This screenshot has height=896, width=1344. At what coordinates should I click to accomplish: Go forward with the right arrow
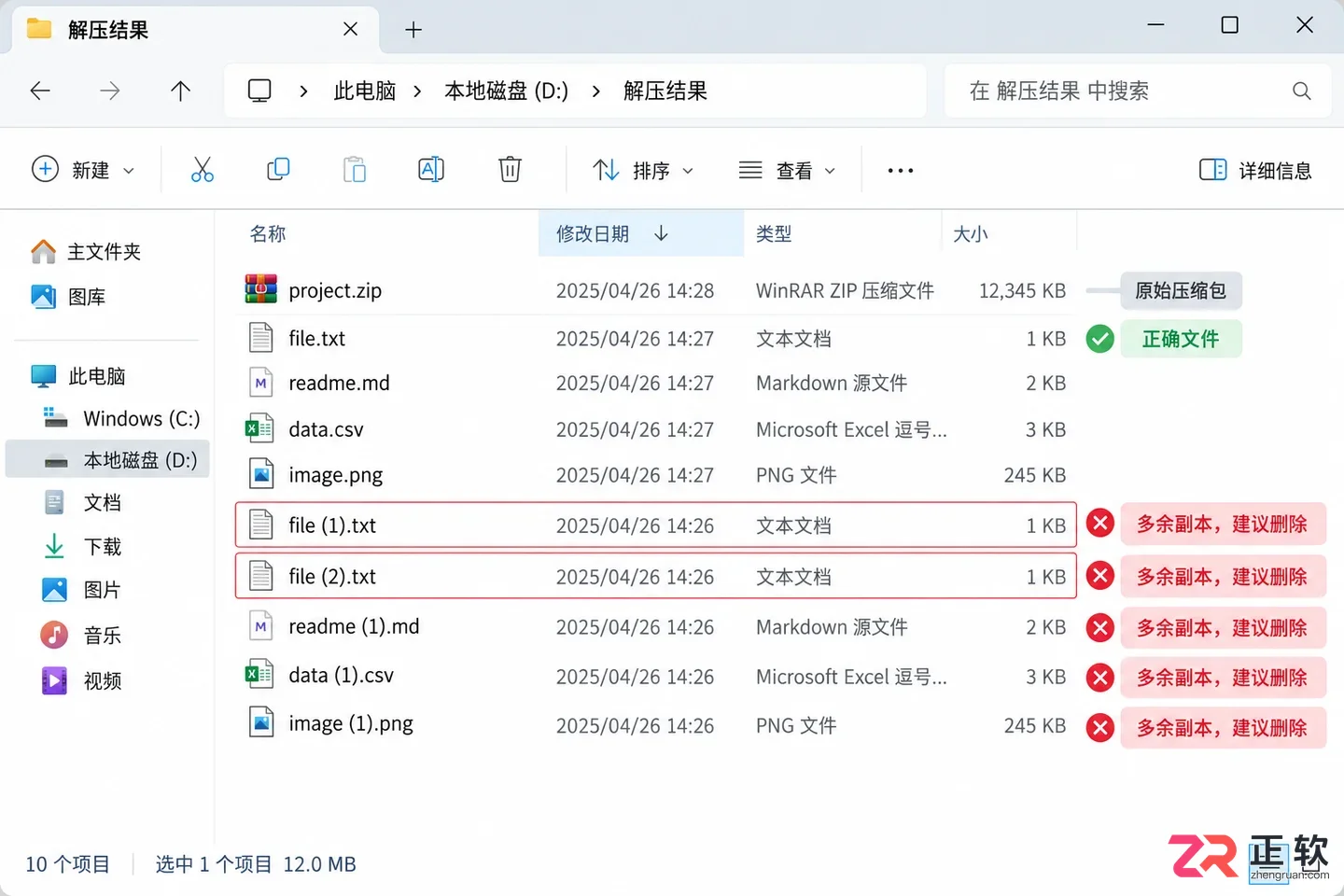coord(110,91)
